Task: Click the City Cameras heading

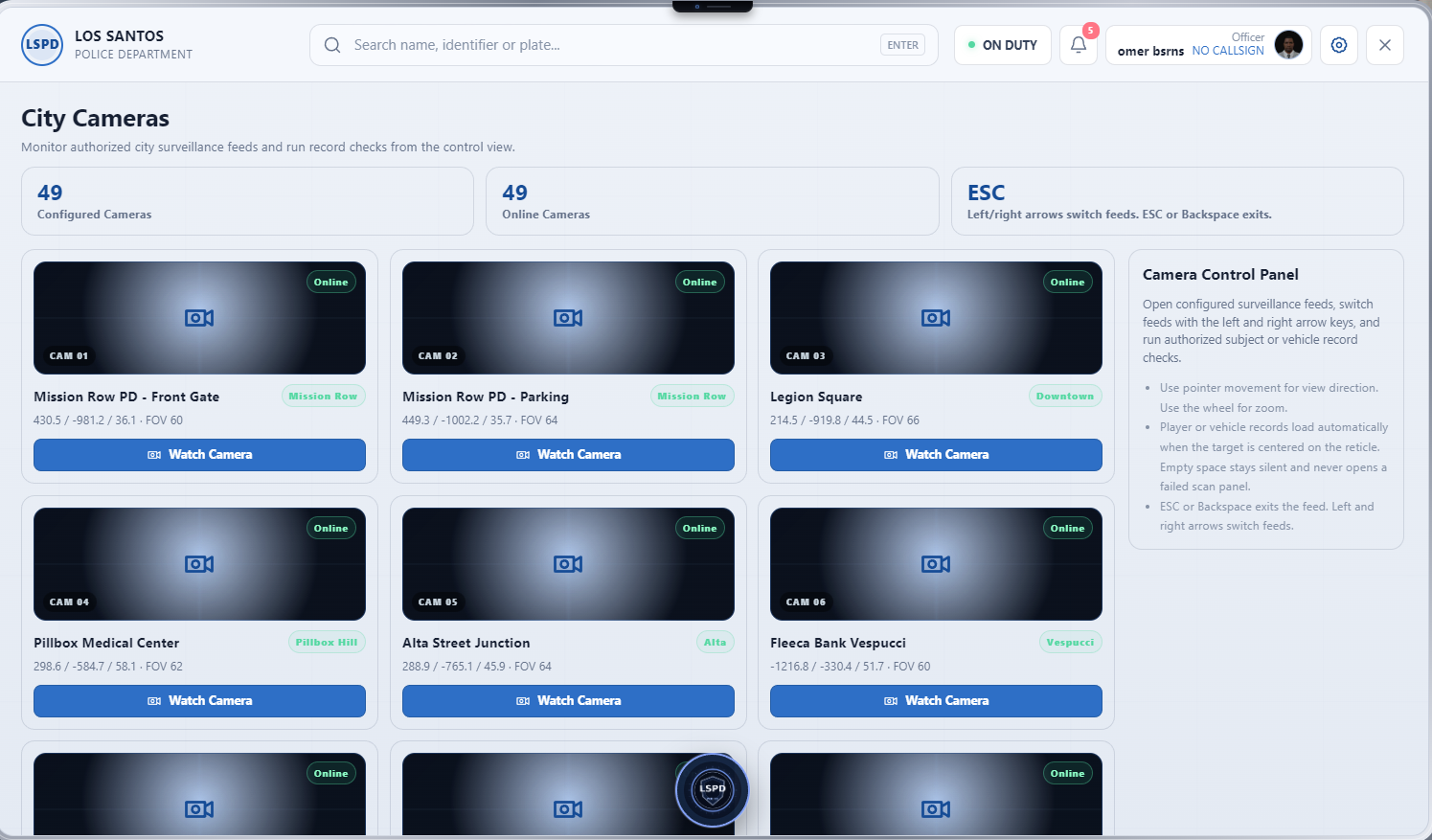Action: click(x=96, y=119)
